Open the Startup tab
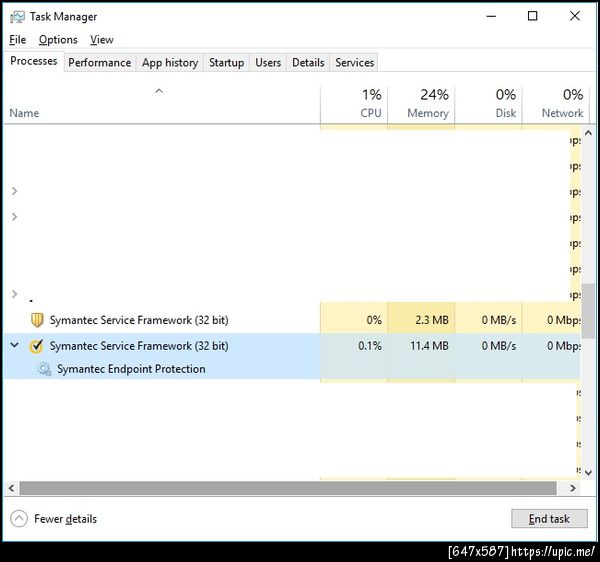600x562 pixels. pyautogui.click(x=227, y=62)
